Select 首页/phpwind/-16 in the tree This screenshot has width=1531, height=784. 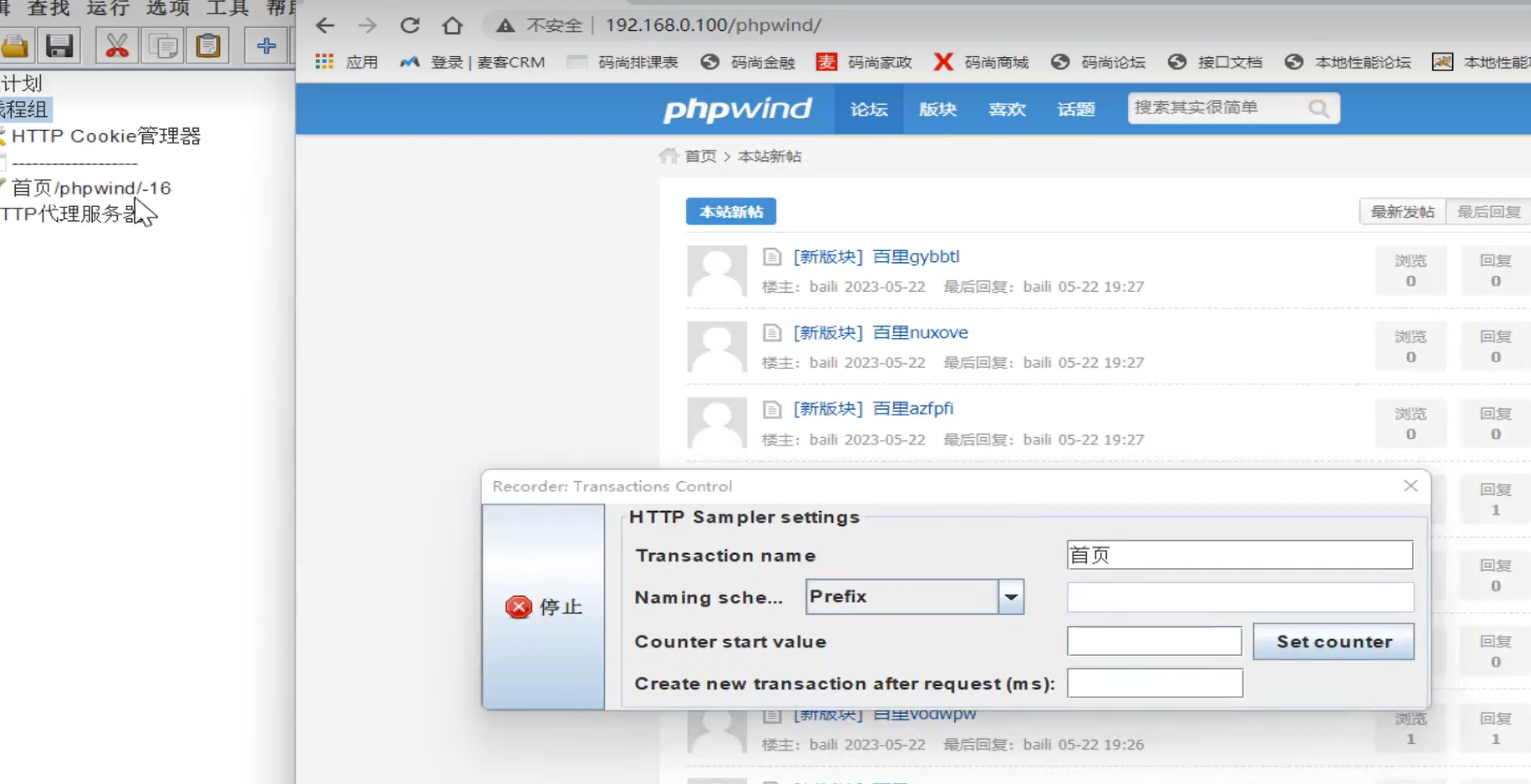click(x=91, y=188)
